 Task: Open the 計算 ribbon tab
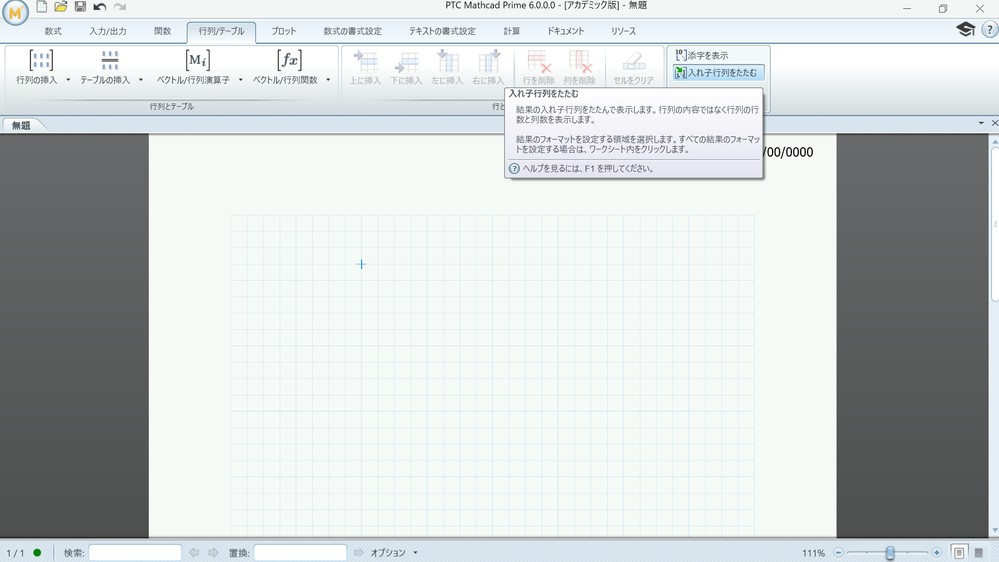512,31
